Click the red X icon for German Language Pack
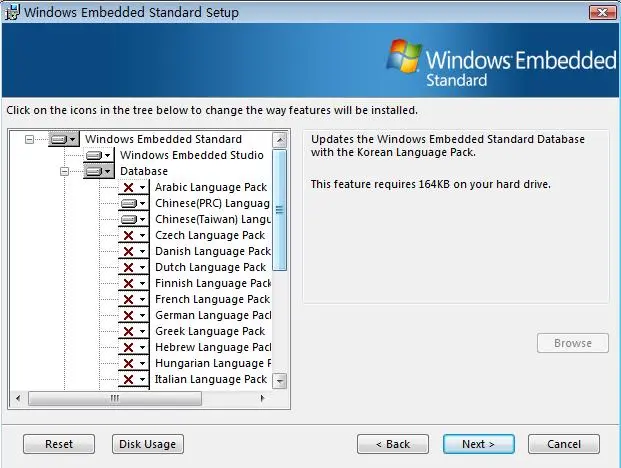Viewport: 621px width, 468px height. [128, 316]
